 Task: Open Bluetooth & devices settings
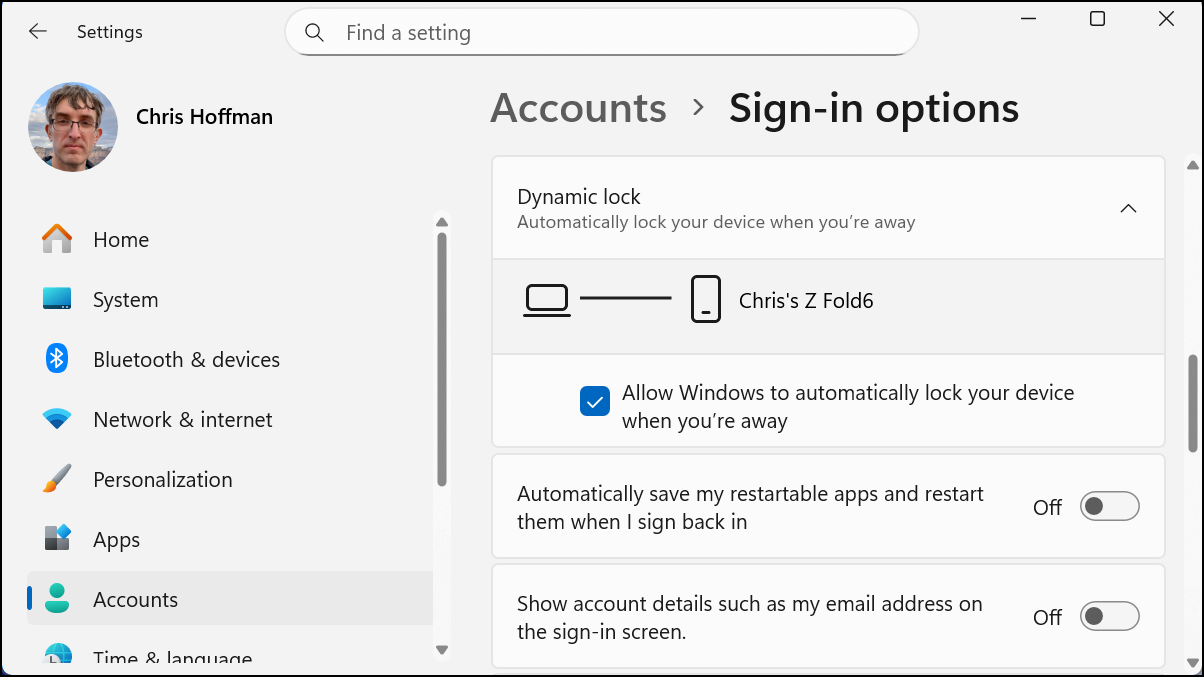186,359
